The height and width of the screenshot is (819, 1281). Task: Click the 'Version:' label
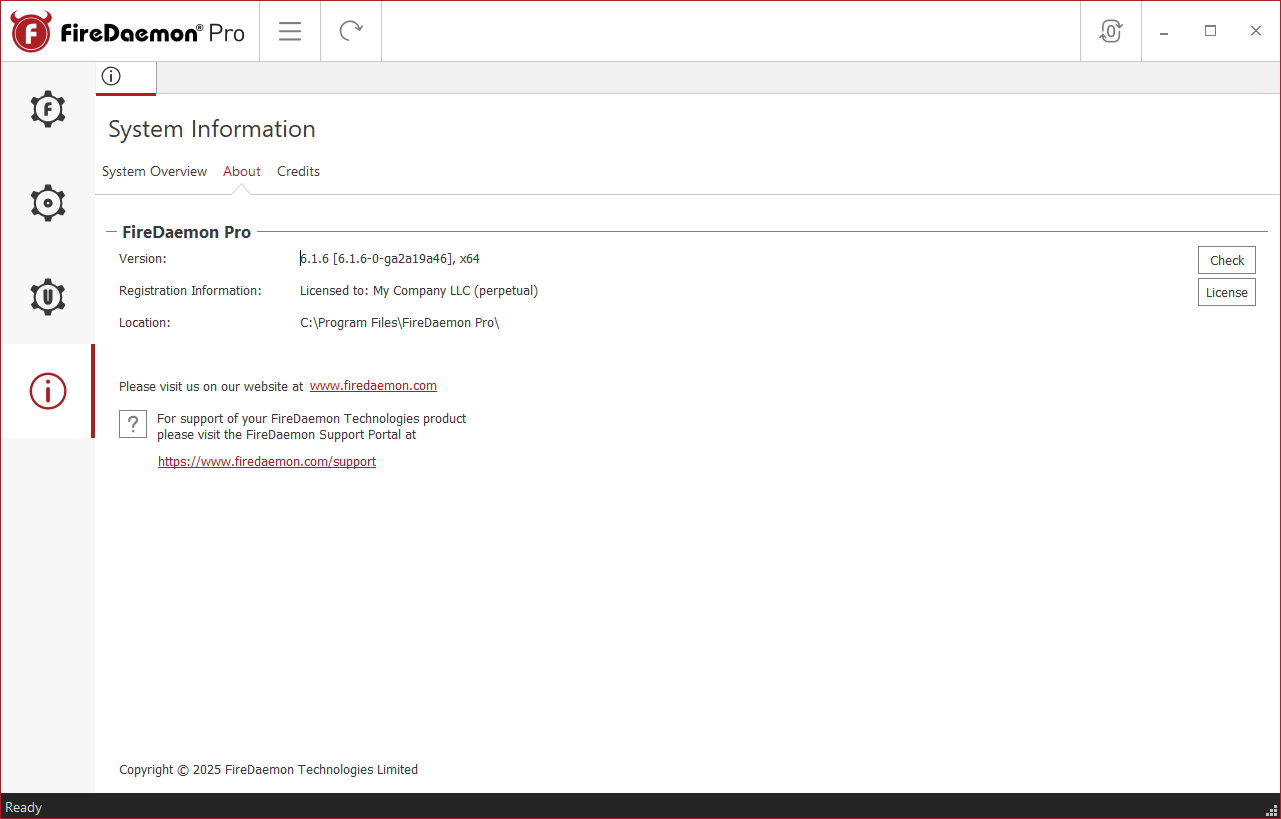click(143, 259)
